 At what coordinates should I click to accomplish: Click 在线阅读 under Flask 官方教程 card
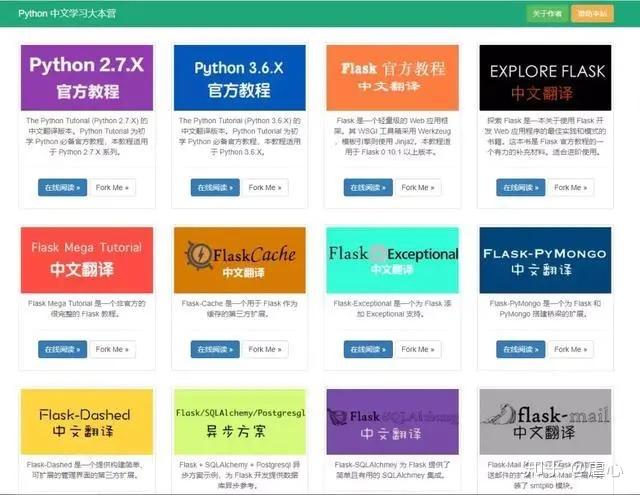368,187
